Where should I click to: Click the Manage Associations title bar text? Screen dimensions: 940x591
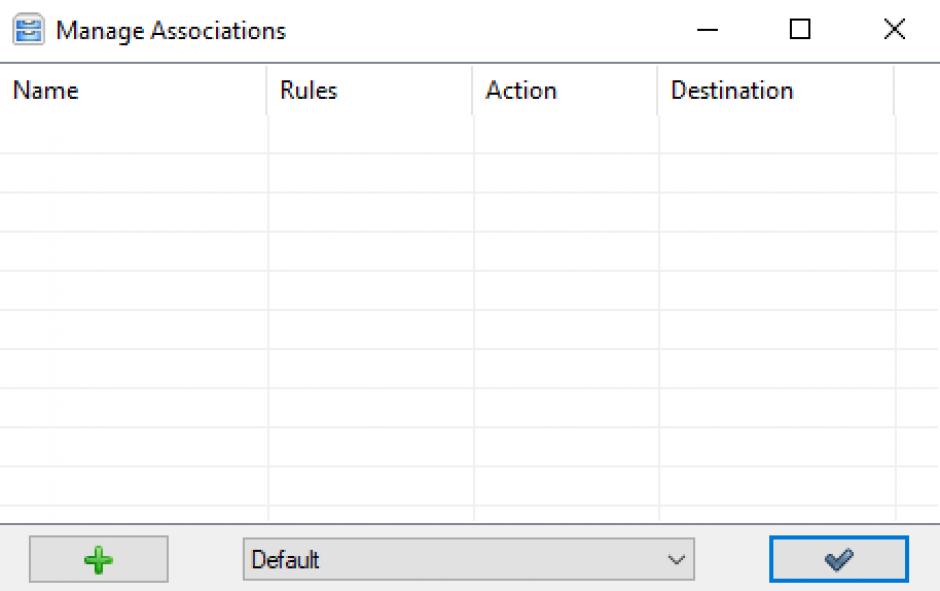[x=171, y=31]
